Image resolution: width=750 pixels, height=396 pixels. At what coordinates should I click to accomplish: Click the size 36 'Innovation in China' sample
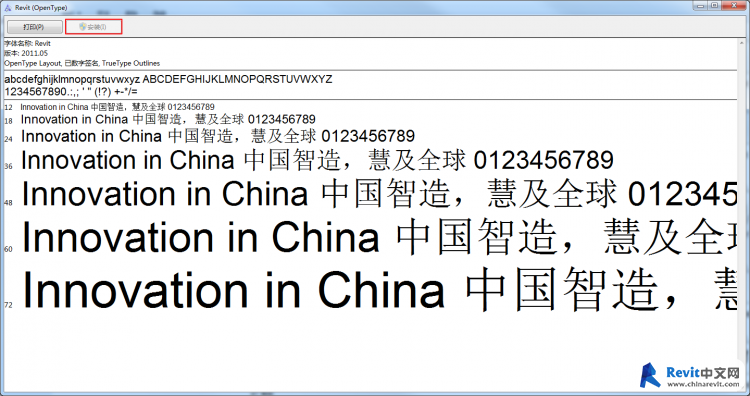tap(317, 160)
